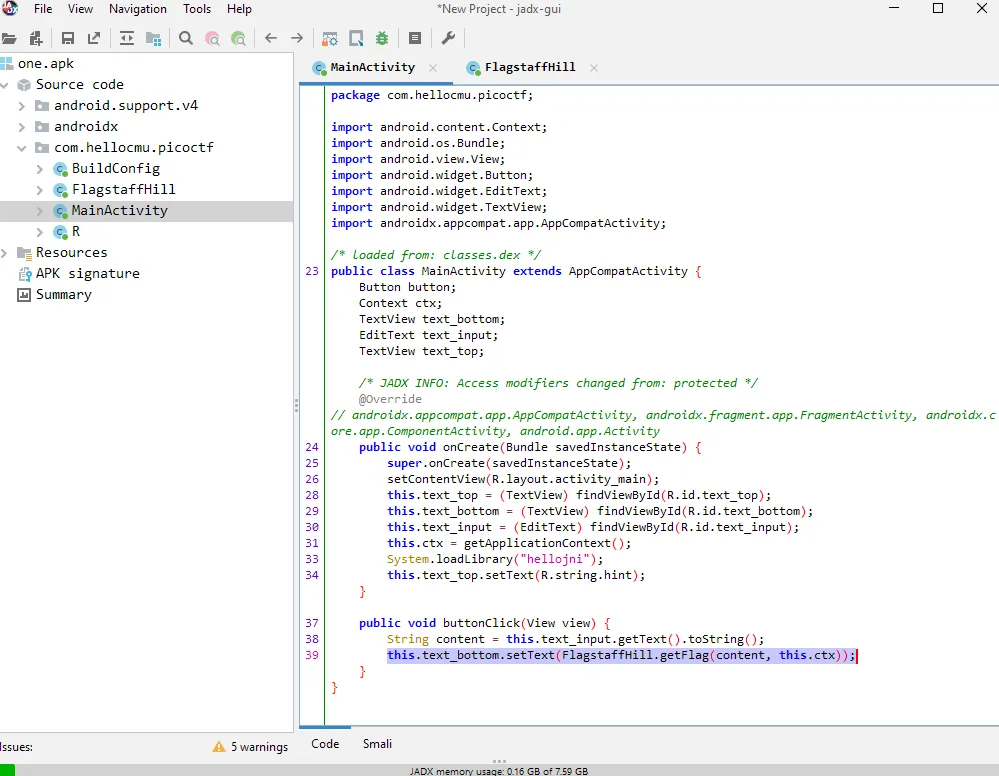Select one.apk in the tree

pos(45,64)
